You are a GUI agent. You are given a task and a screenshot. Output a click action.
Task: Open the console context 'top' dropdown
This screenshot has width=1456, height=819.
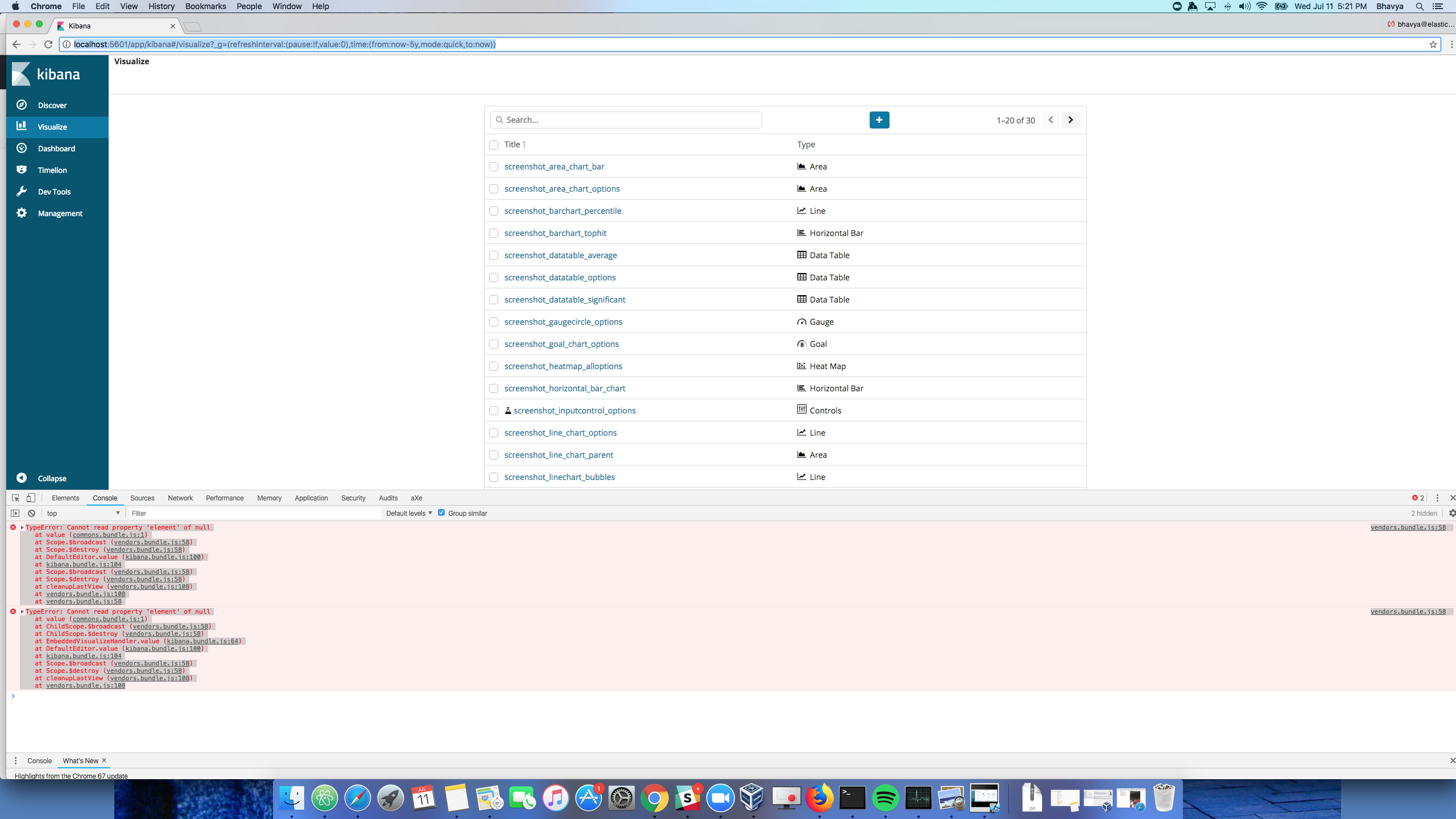83,513
